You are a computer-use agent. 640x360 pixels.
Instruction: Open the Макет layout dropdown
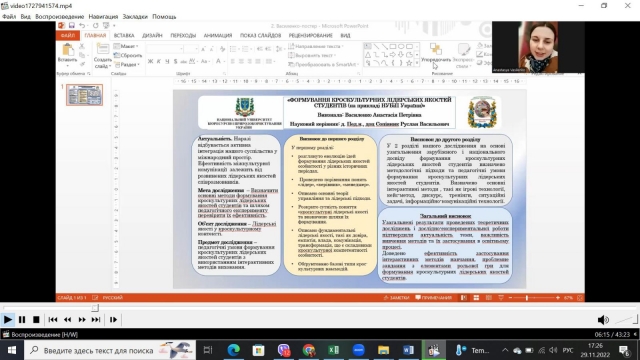126,47
